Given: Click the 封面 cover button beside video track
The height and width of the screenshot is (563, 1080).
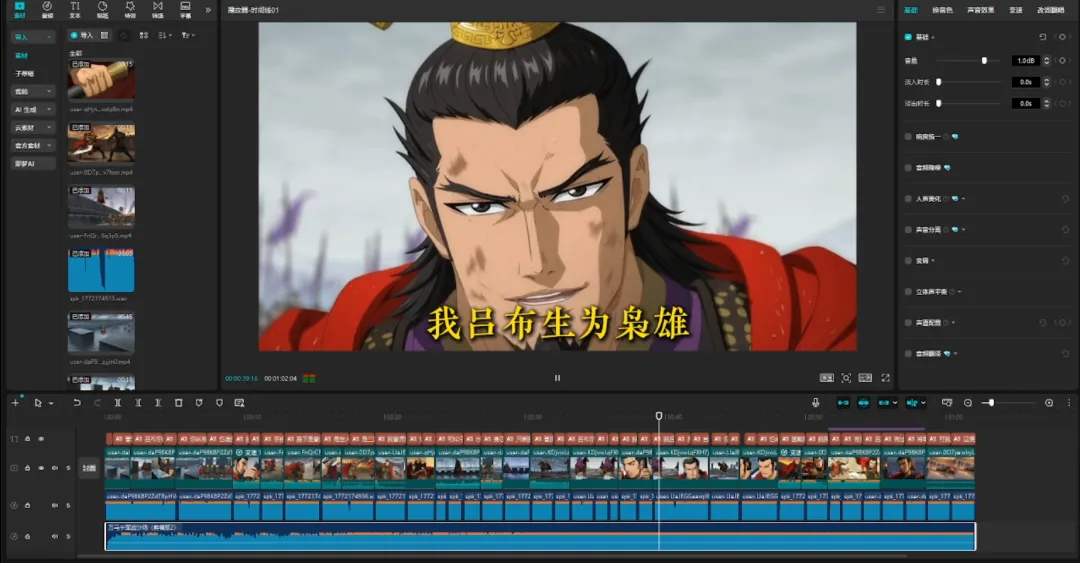Looking at the screenshot, I should (89, 468).
